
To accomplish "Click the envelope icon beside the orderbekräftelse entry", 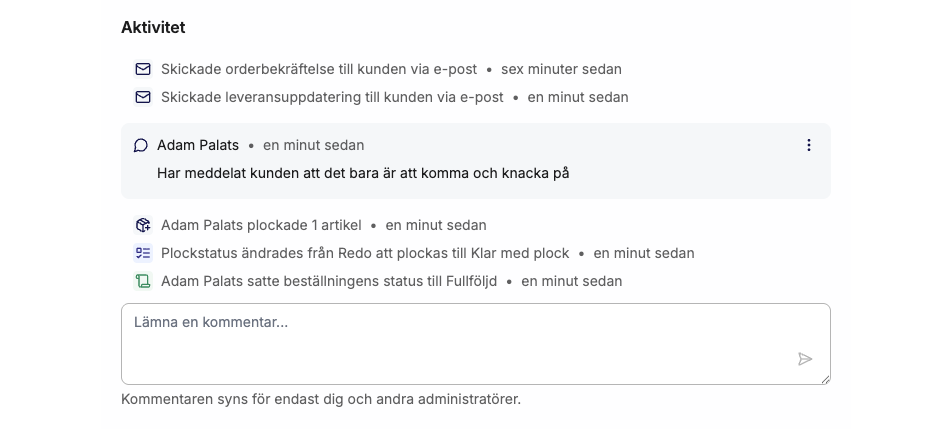I will [143, 69].
